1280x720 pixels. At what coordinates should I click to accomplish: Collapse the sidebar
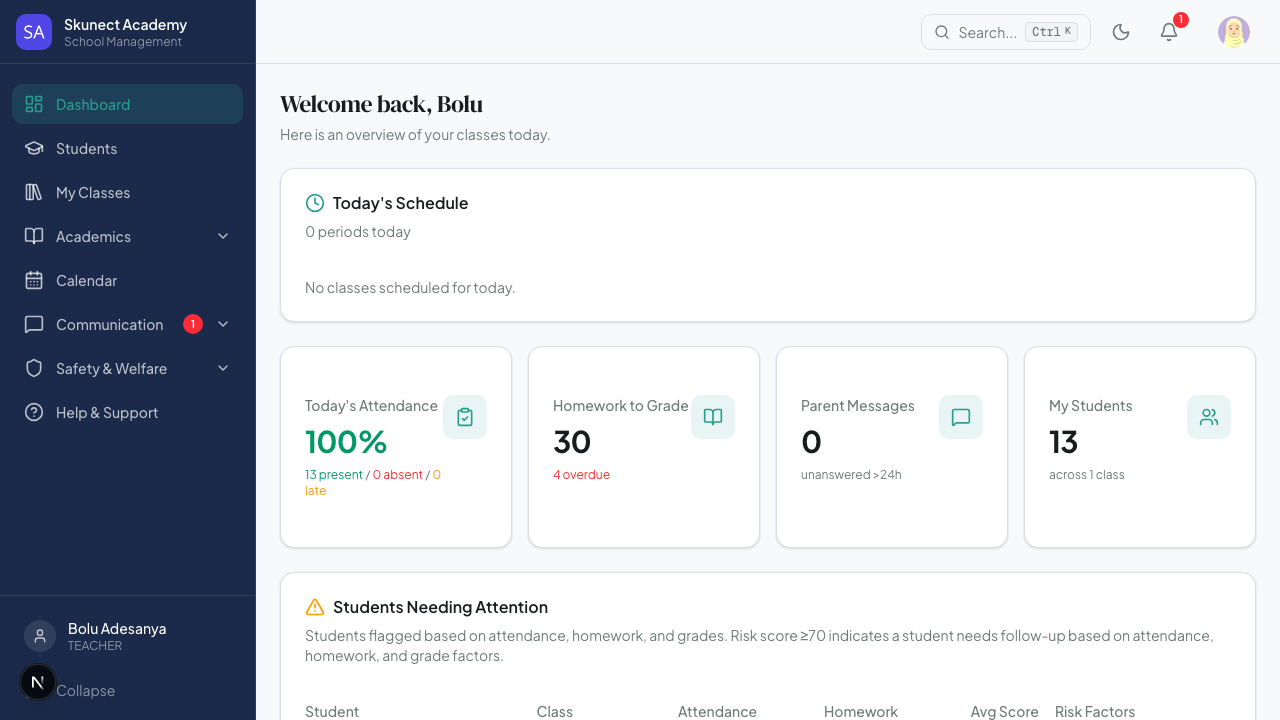coord(85,691)
